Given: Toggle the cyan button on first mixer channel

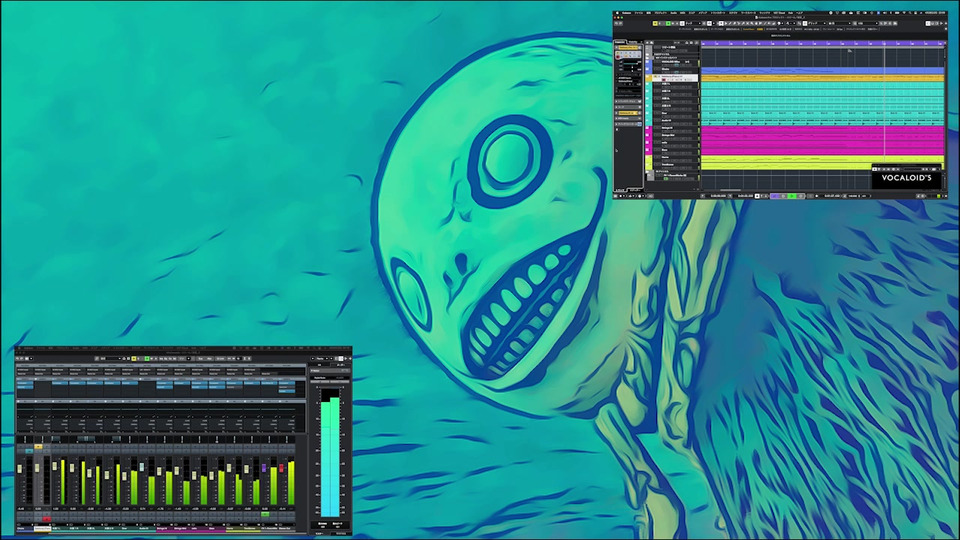Looking at the screenshot, I should tap(29, 451).
